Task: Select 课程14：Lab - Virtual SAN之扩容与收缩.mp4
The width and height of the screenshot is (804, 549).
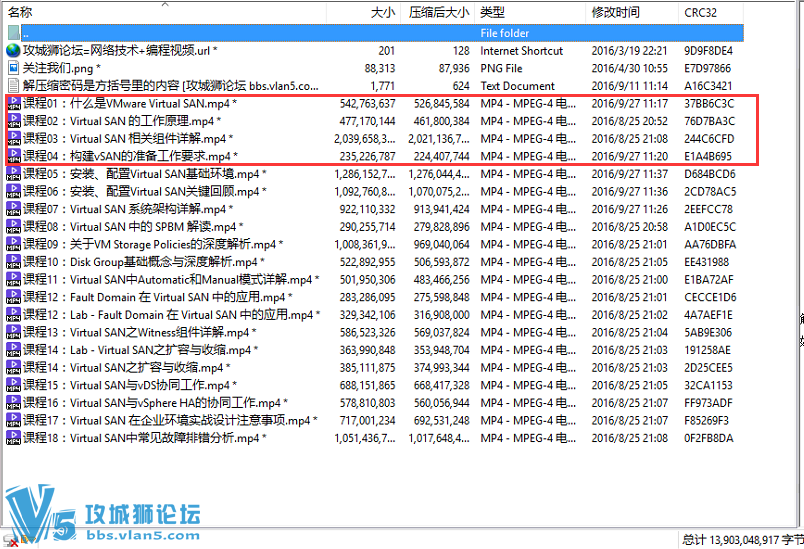Action: [140, 350]
